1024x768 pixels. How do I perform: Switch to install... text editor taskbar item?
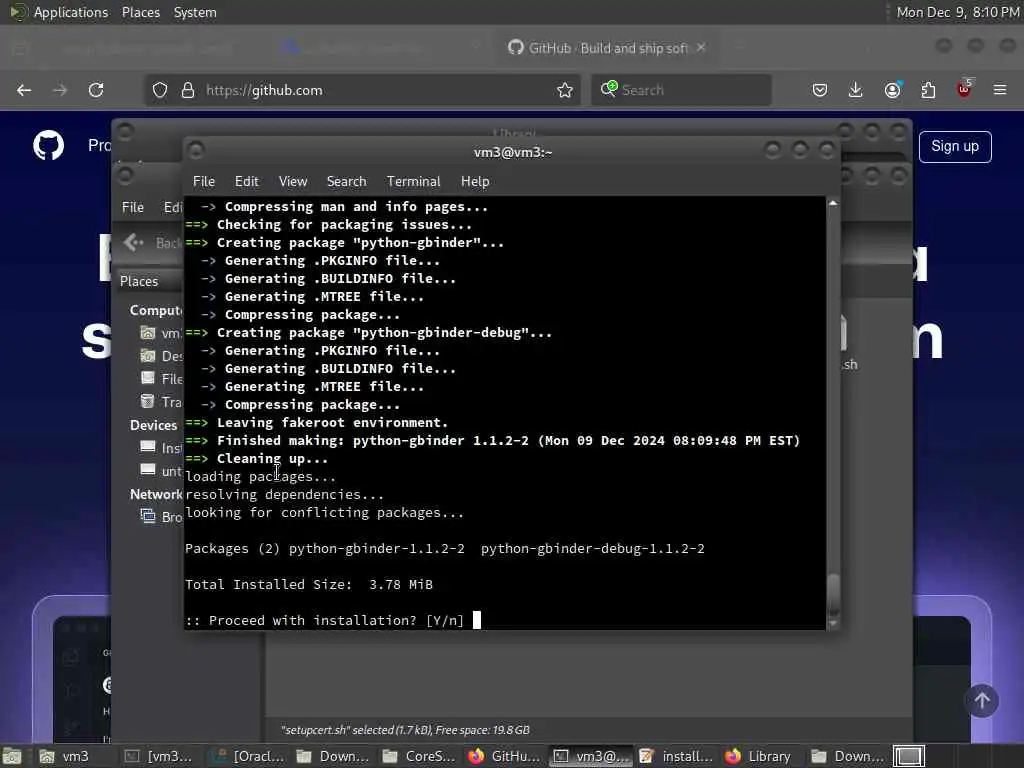[x=676, y=756]
